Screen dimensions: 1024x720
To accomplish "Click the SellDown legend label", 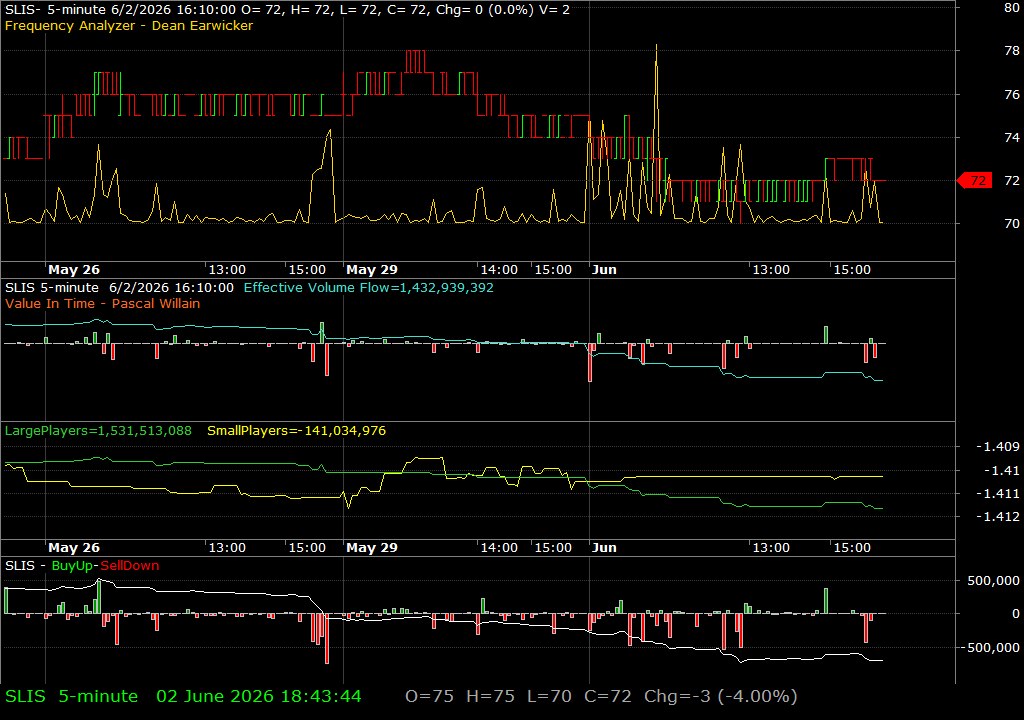I will (x=129, y=566).
